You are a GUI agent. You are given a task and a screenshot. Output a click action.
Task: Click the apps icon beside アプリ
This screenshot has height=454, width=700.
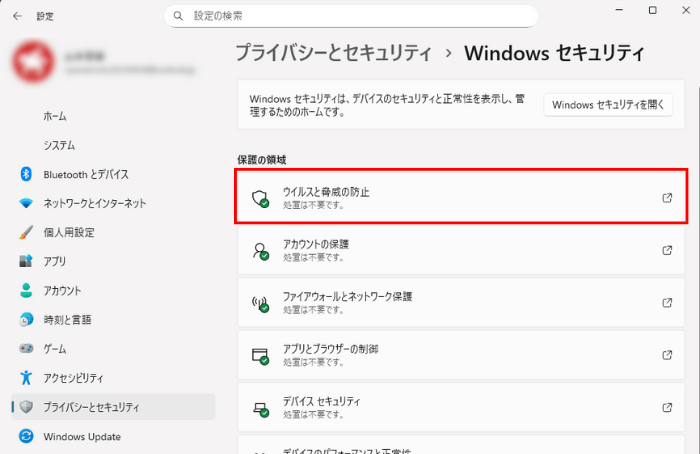(26, 261)
